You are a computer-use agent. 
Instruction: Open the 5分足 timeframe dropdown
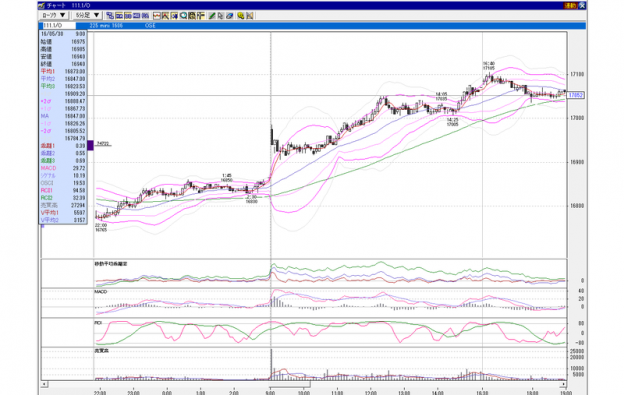click(x=88, y=15)
